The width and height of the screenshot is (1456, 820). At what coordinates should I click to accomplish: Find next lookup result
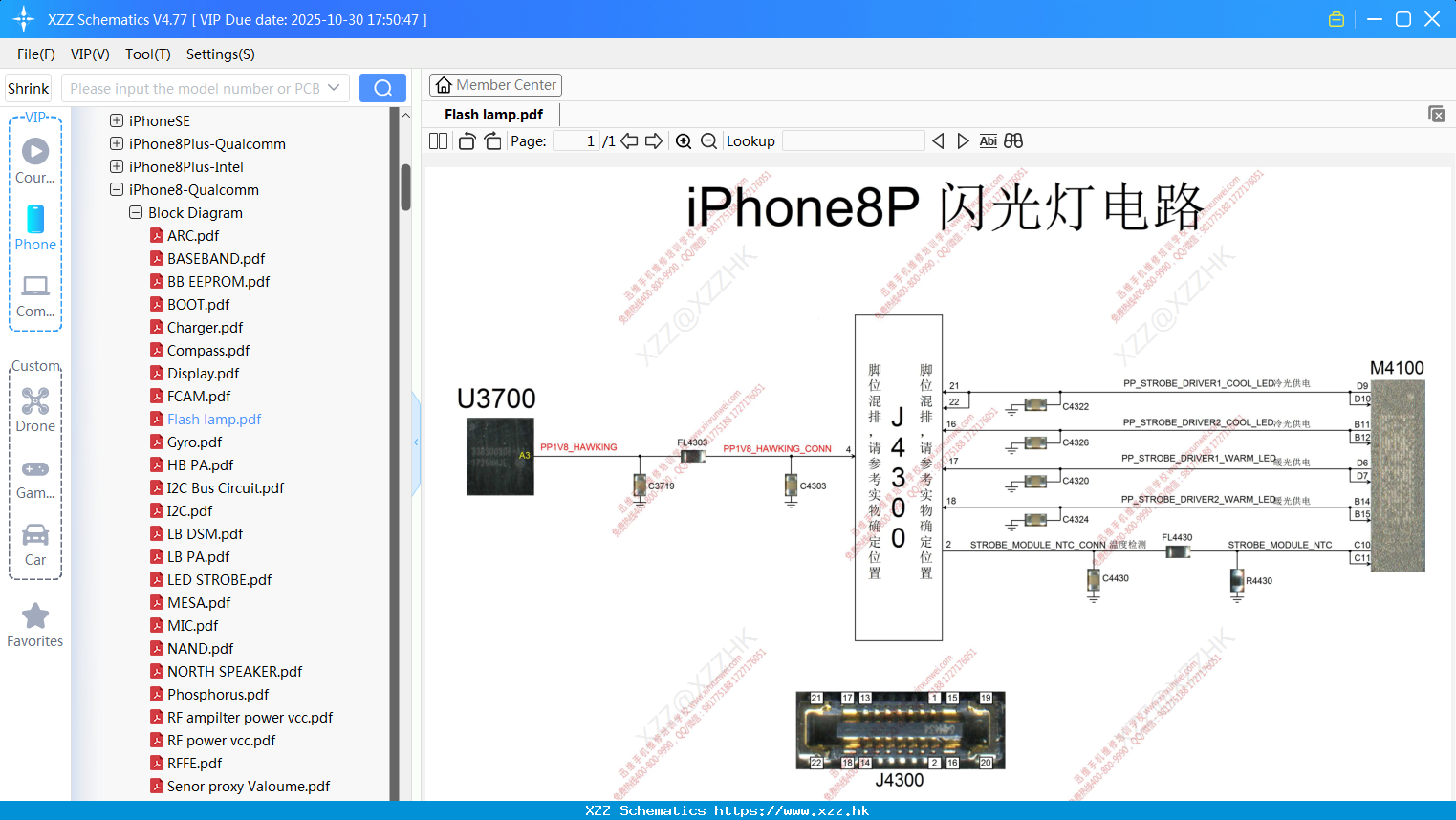click(963, 141)
